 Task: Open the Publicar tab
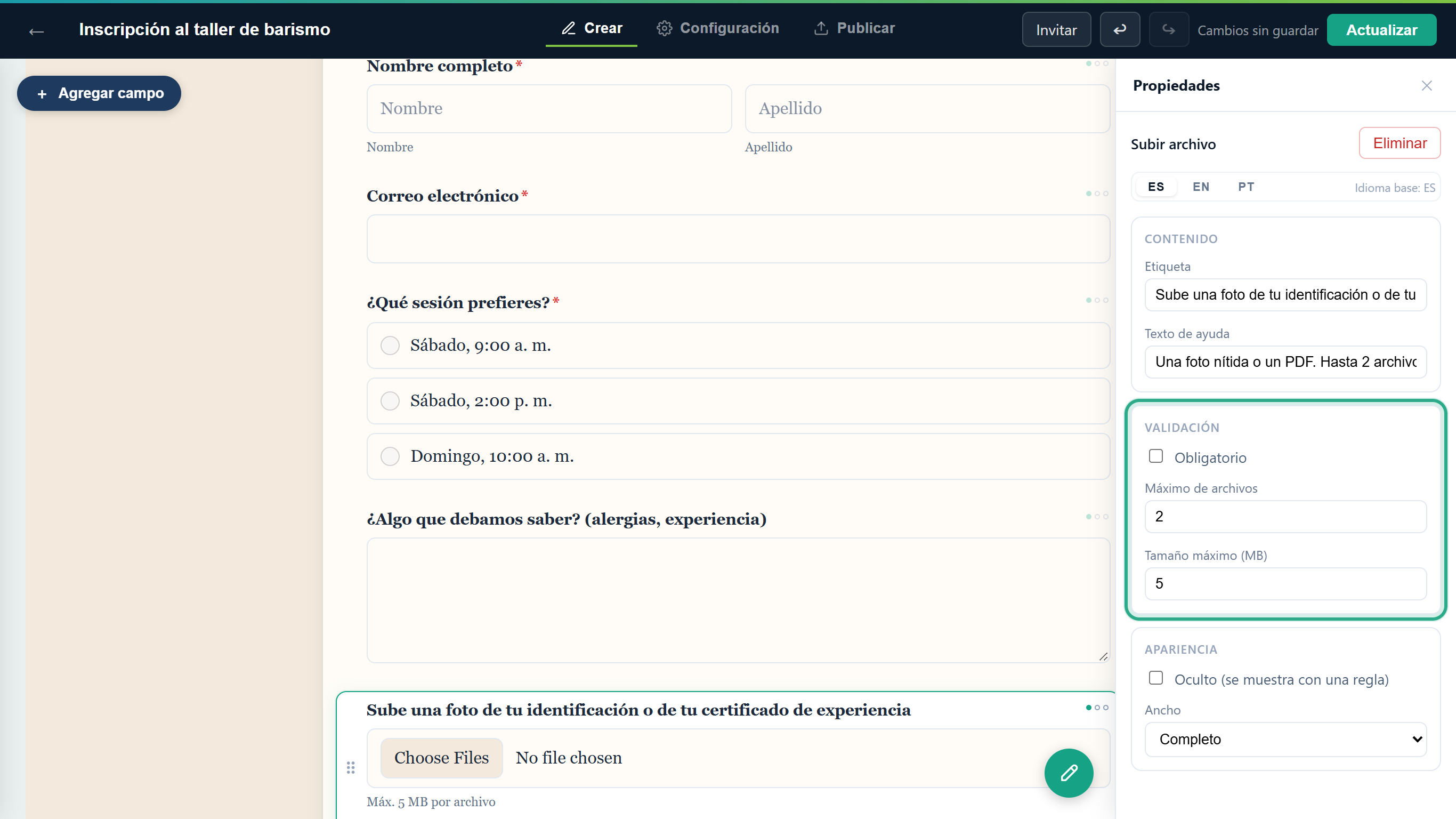point(854,28)
